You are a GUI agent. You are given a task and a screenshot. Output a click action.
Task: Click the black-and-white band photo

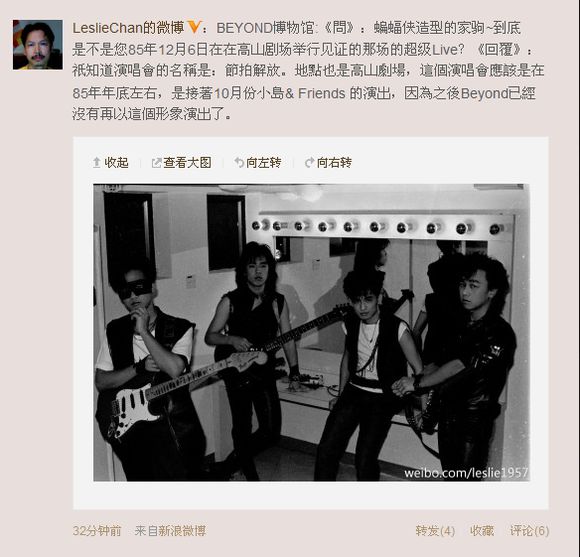(311, 332)
